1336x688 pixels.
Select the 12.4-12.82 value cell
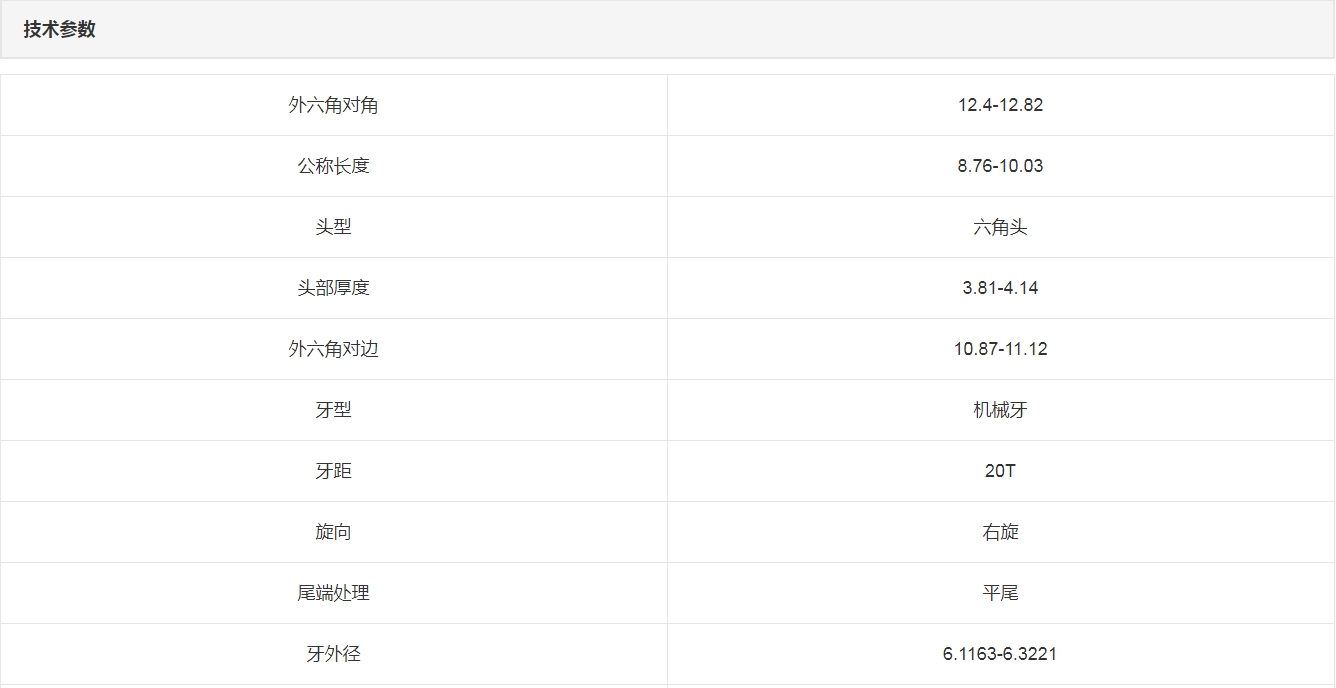[x=1000, y=105]
